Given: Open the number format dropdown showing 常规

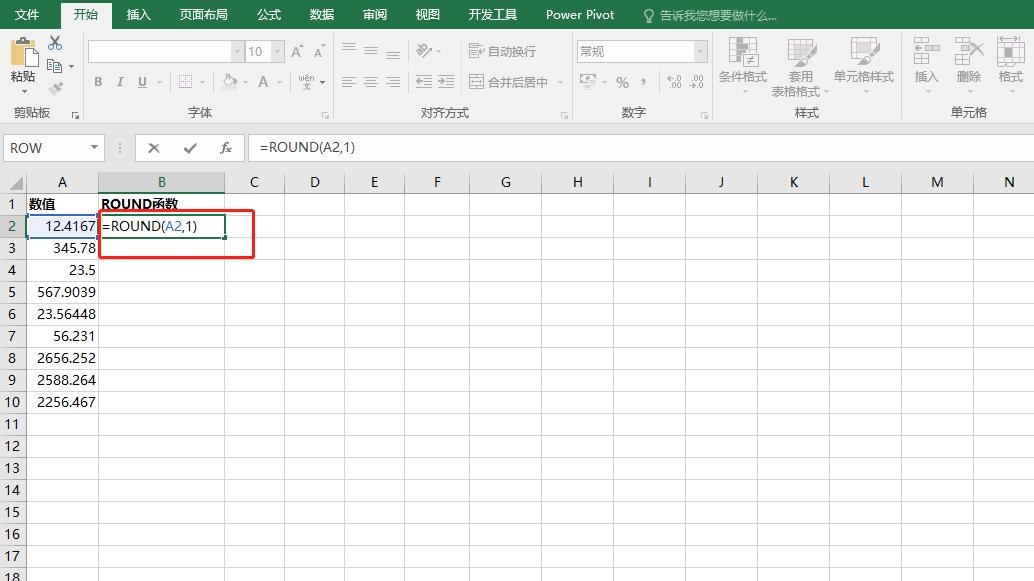Looking at the screenshot, I should click(x=699, y=50).
